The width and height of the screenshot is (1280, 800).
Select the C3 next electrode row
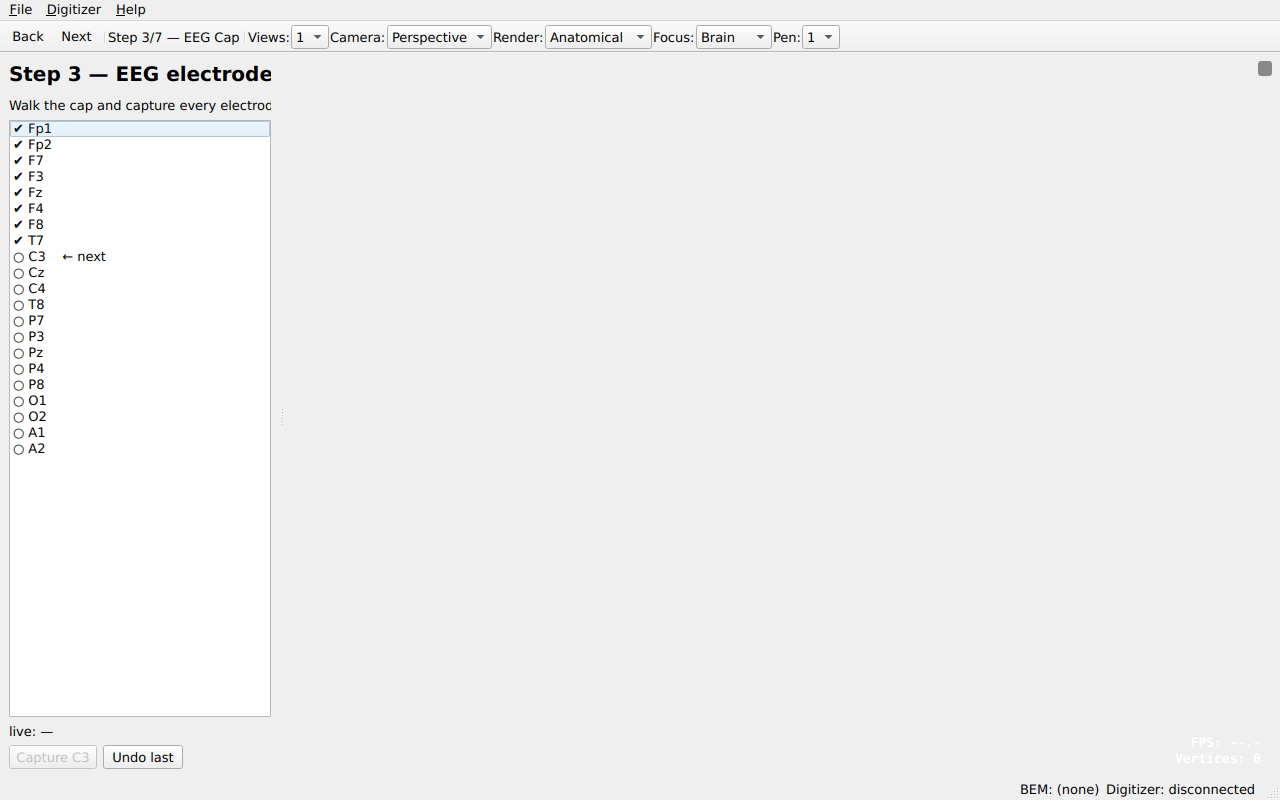[x=140, y=257]
